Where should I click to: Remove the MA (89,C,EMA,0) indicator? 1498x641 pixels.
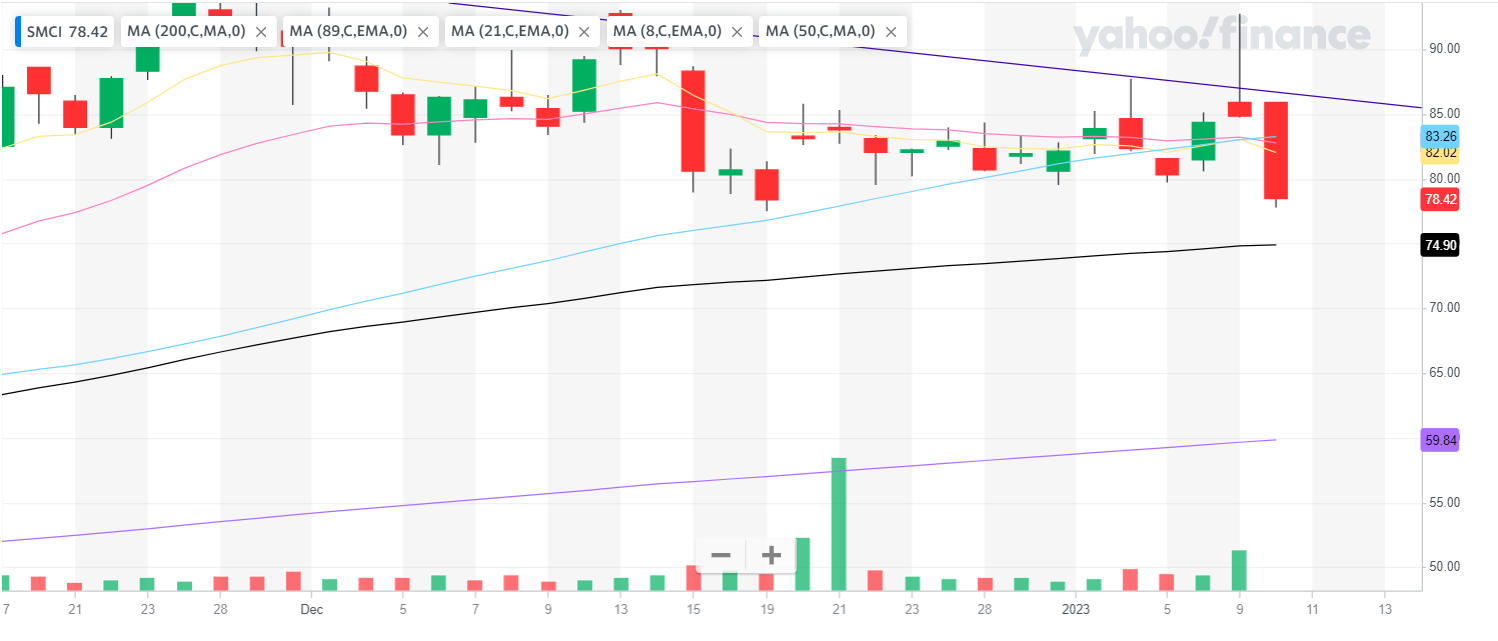pyautogui.click(x=423, y=32)
